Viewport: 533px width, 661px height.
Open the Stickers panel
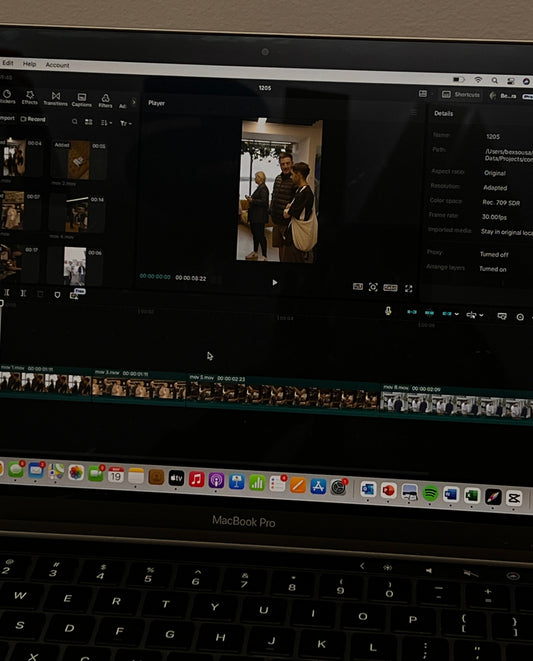click(7, 97)
